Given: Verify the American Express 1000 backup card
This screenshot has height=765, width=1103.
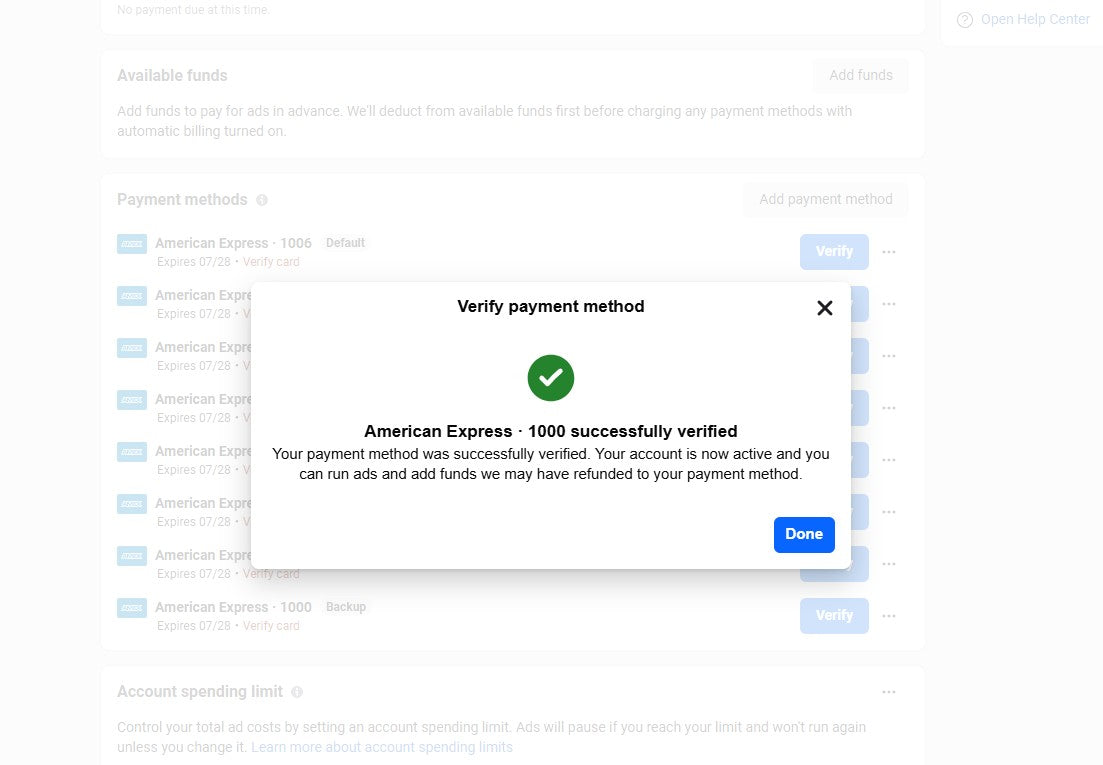Looking at the screenshot, I should [834, 616].
